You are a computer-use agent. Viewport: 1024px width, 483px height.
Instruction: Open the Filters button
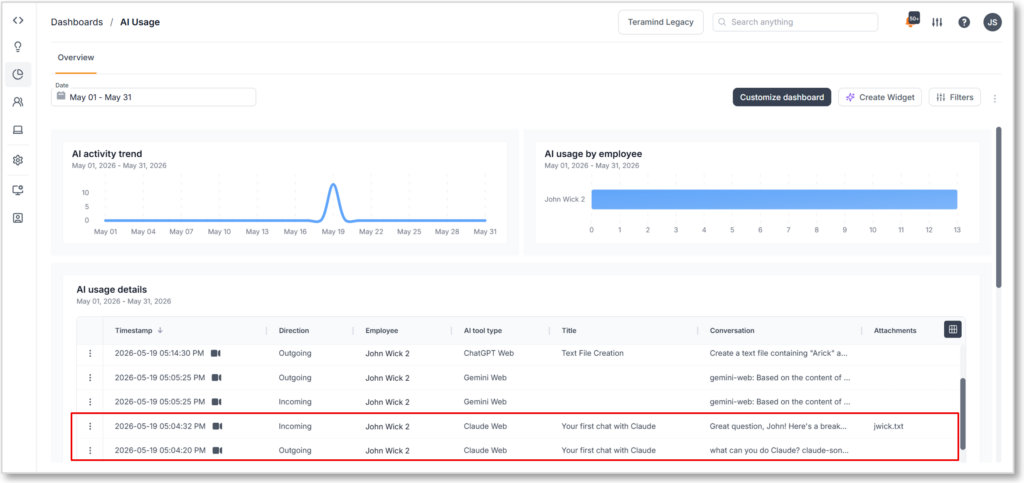(955, 97)
